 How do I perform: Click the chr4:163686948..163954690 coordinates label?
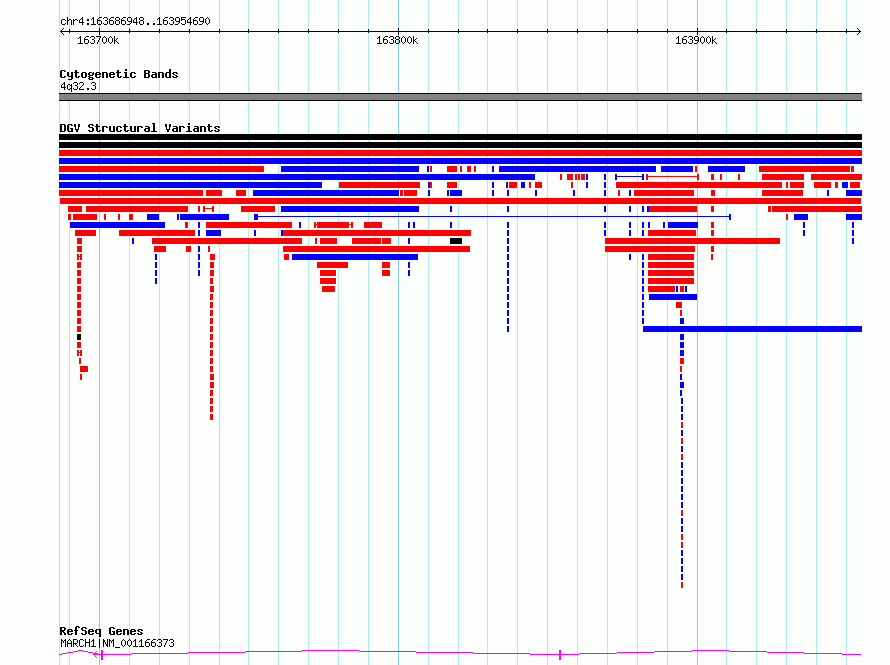135,21
